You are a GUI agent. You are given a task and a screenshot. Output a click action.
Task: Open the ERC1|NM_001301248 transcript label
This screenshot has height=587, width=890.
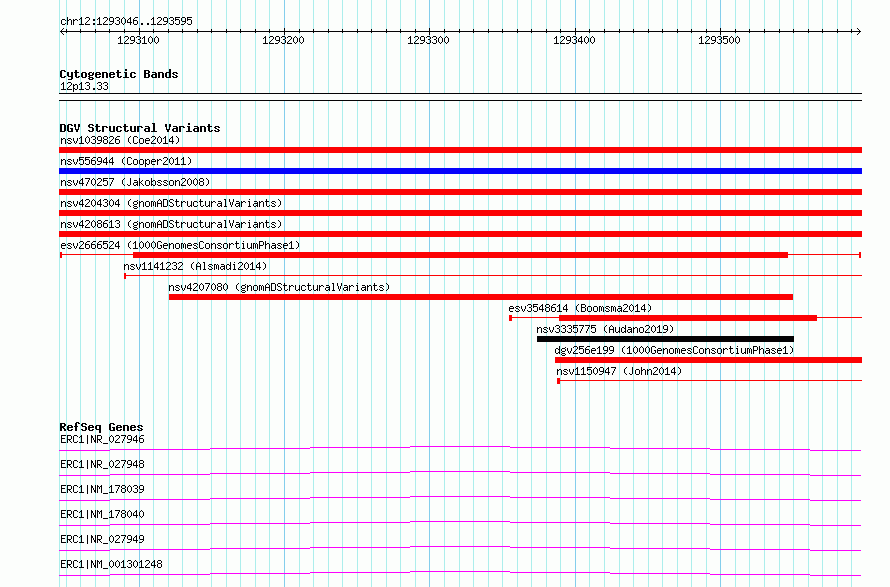111,564
